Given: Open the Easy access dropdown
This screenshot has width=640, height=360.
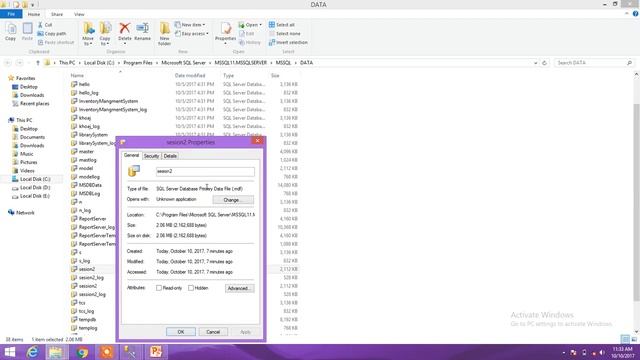Looking at the screenshot, I should click(x=192, y=33).
